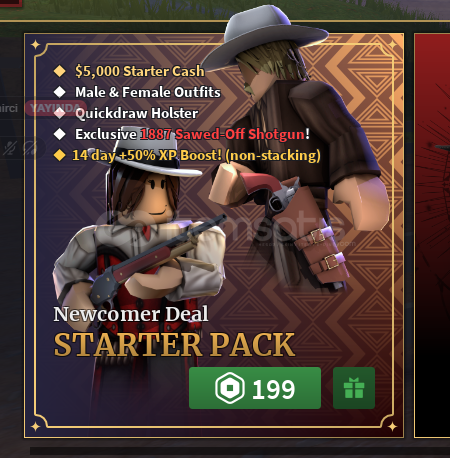Select the gold diamond beside $5,000 Starter Cash
The width and height of the screenshot is (450, 458).
(x=60, y=71)
